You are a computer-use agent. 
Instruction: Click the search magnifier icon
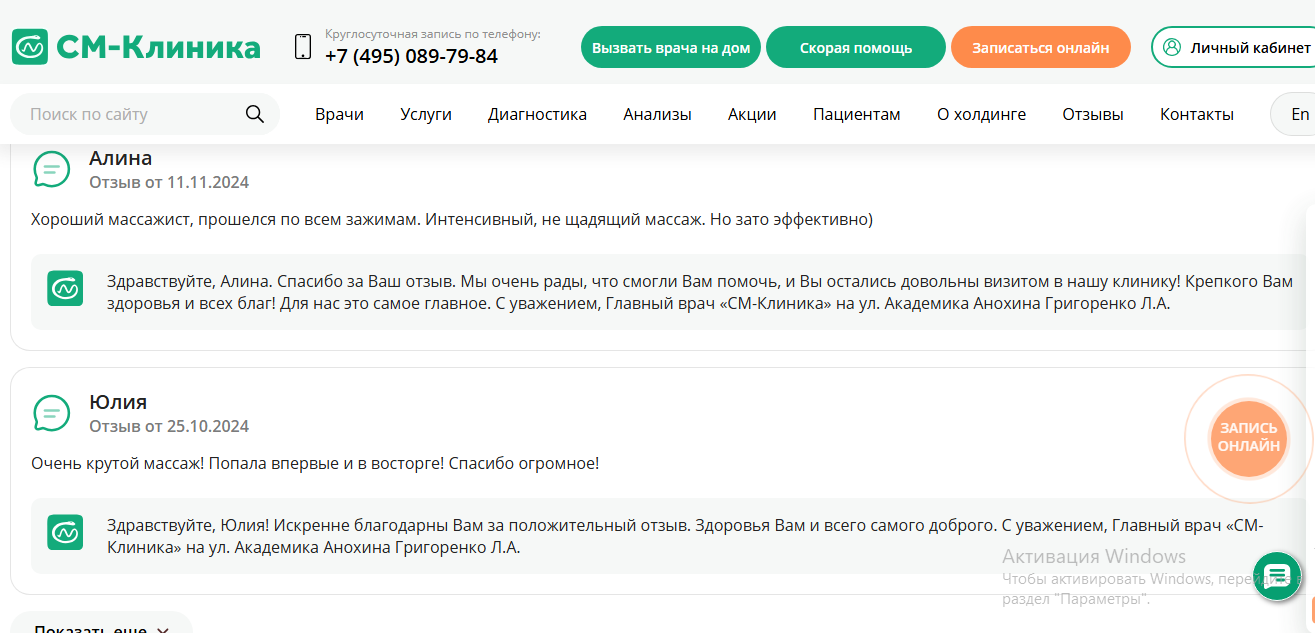tap(254, 113)
